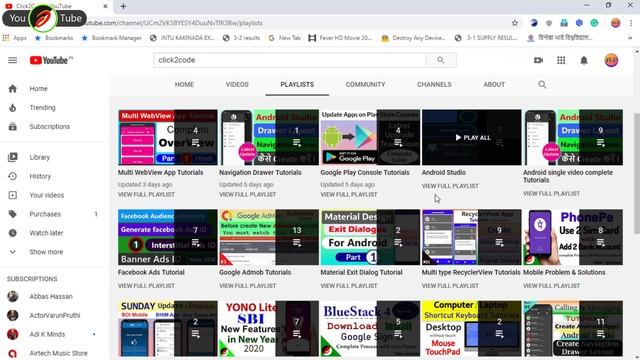This screenshot has height=360, width=640.
Task: View full playlist for Google Admob Tutorials
Action: click(247, 286)
